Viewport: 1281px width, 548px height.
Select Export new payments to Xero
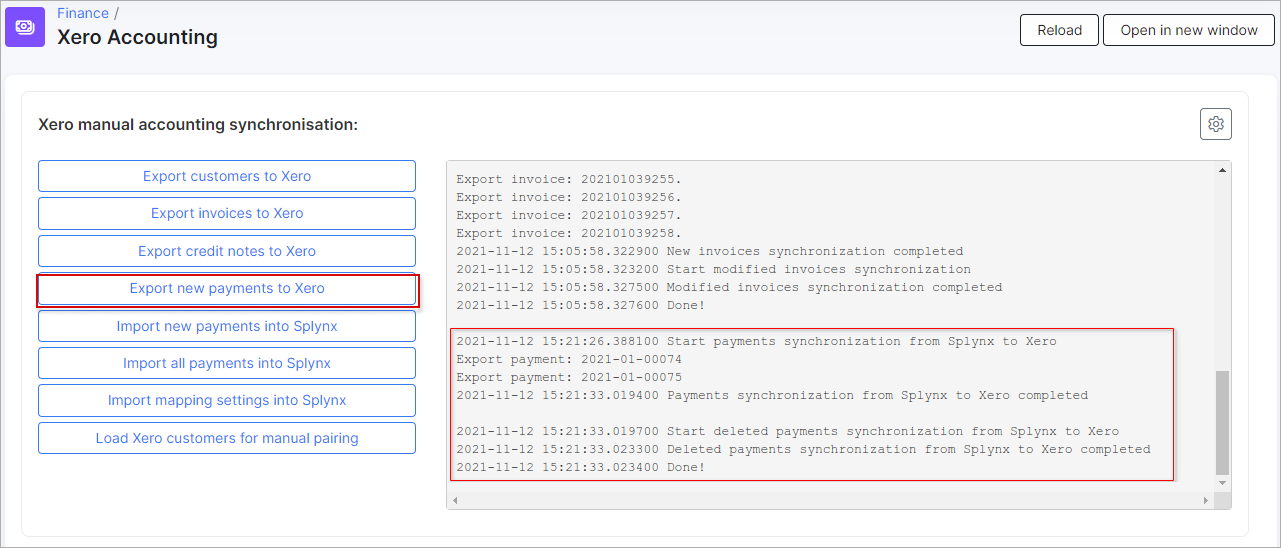tap(227, 288)
